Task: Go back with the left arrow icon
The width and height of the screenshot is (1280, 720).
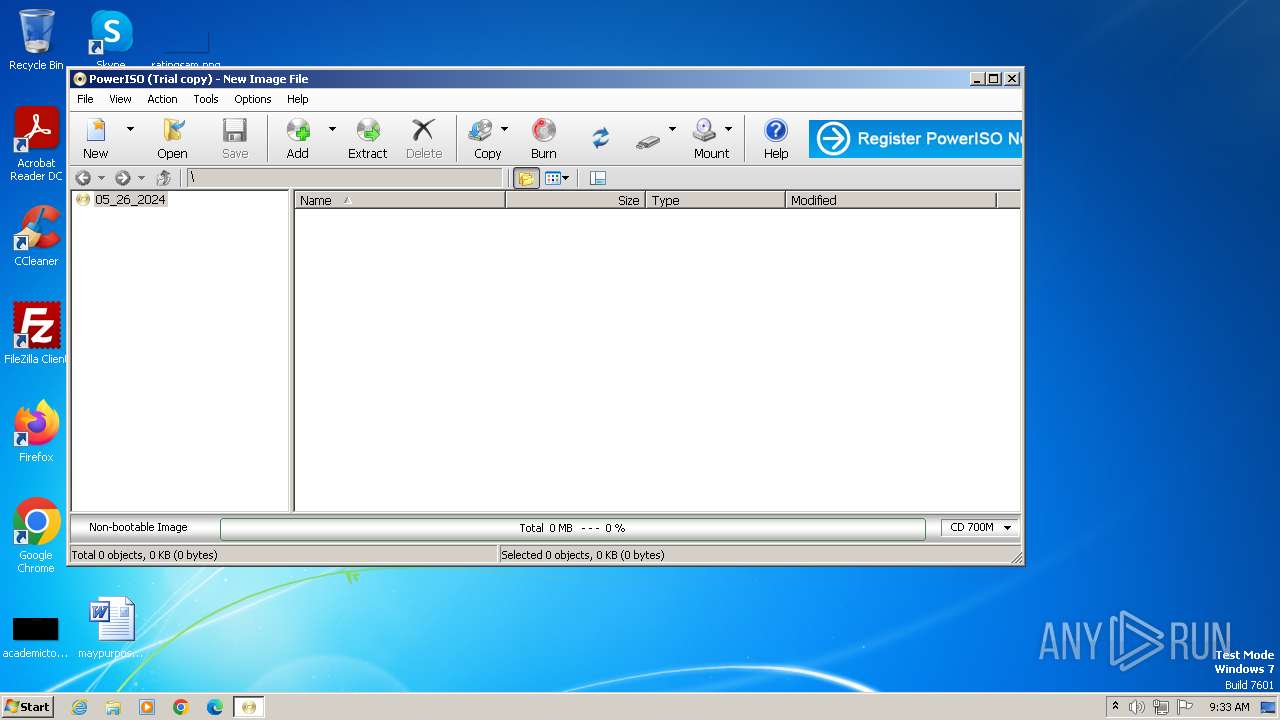Action: click(x=83, y=178)
